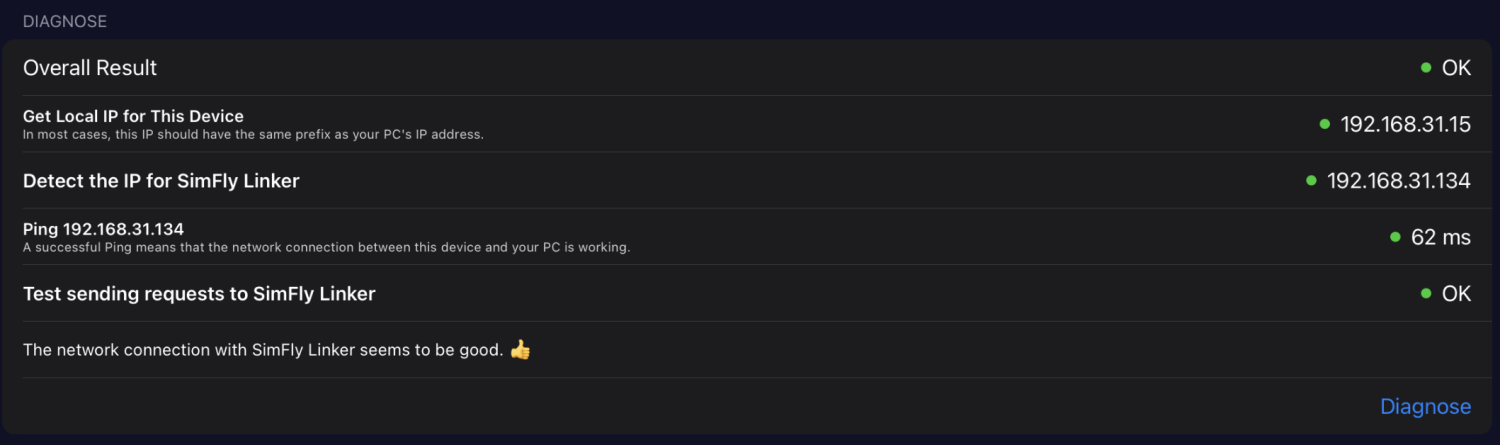Click the Detect the IP for SimFly Linker row title

(161, 181)
